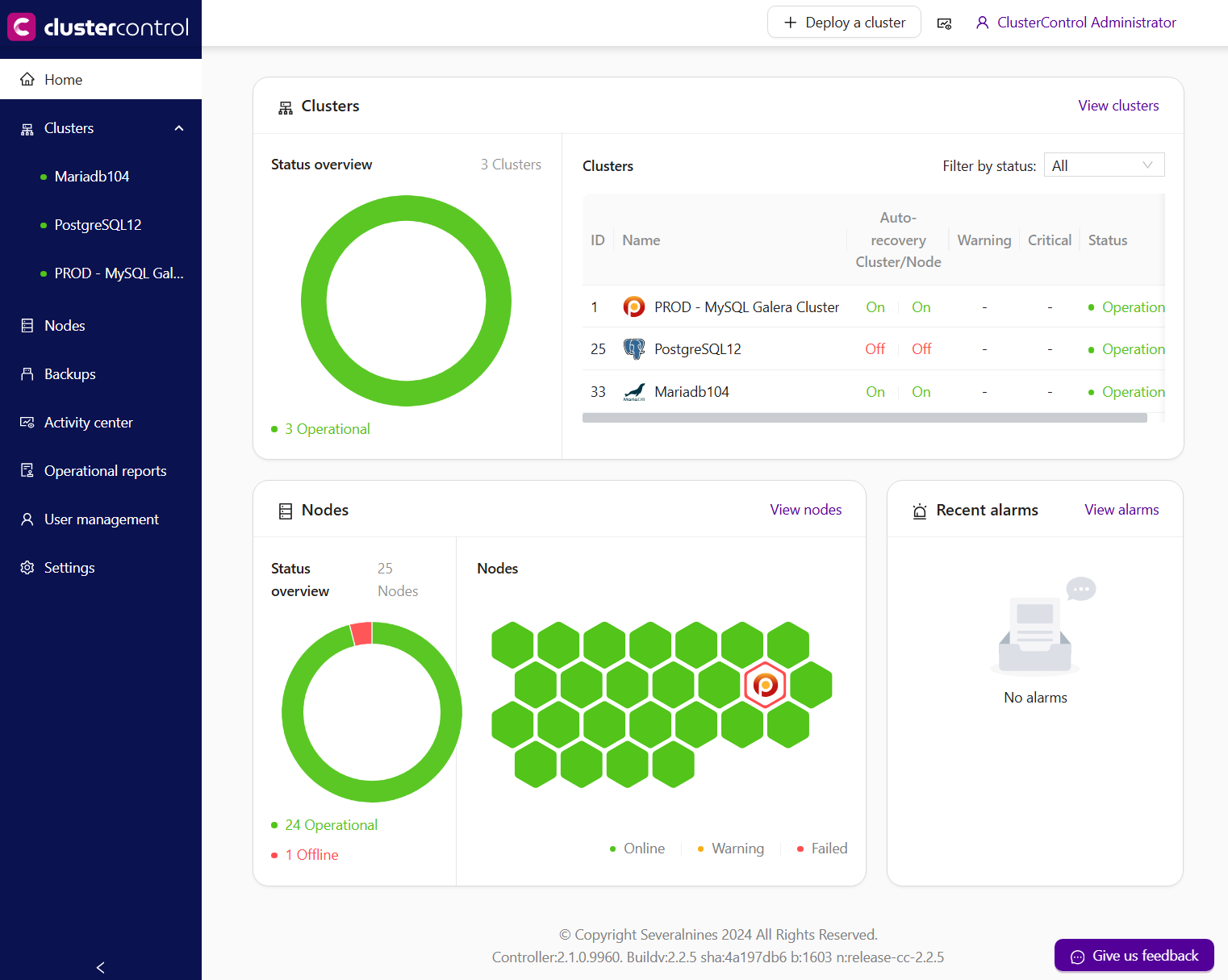
Task: Collapse the sidebar with the arrow
Action: tap(100, 967)
